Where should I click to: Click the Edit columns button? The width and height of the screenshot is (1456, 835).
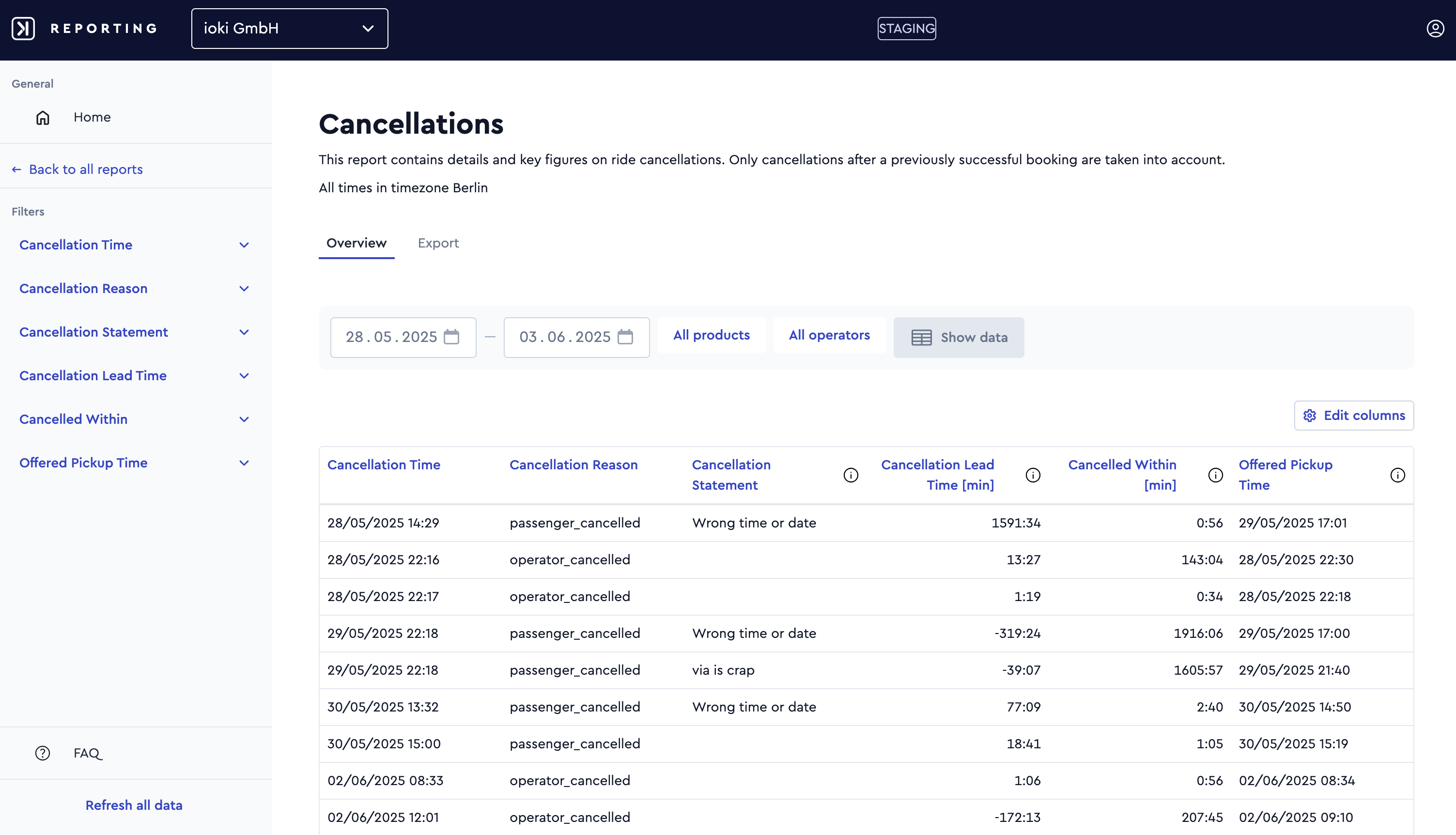[x=1353, y=415]
